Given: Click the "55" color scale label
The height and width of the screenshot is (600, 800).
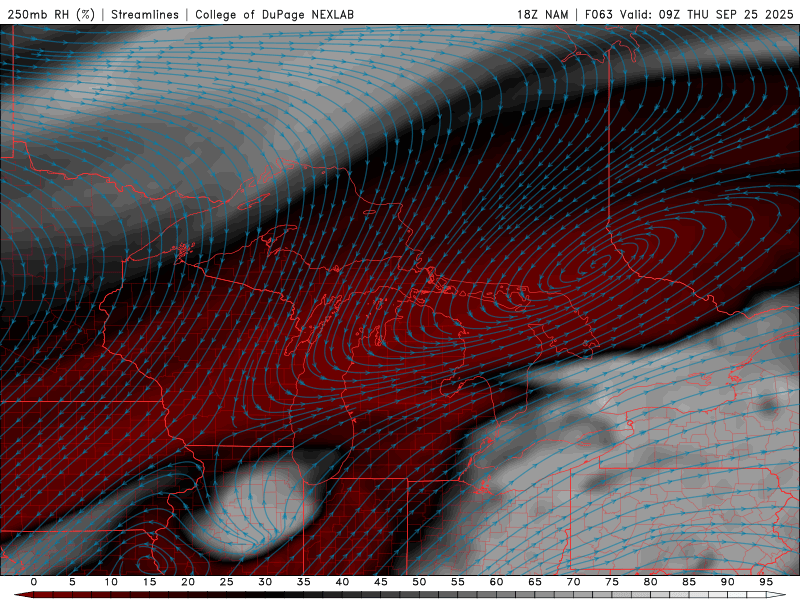Looking at the screenshot, I should [458, 582].
